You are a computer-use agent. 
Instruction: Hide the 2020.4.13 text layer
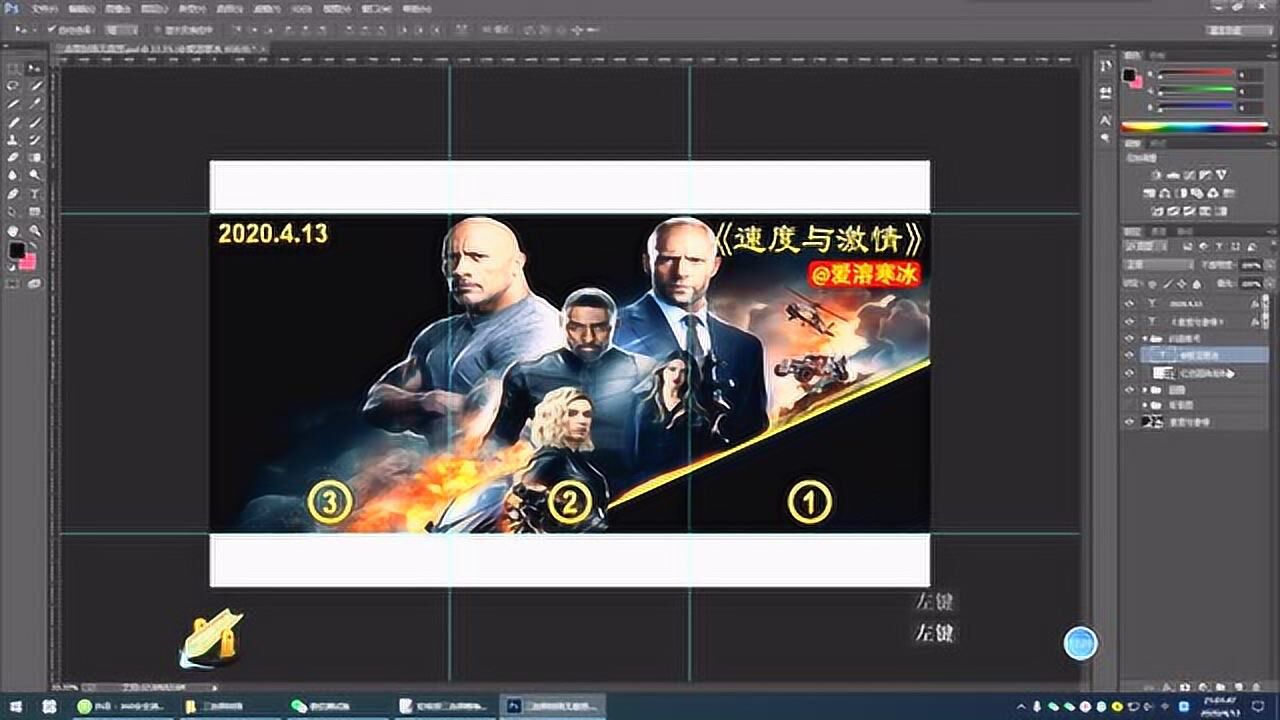[1129, 303]
